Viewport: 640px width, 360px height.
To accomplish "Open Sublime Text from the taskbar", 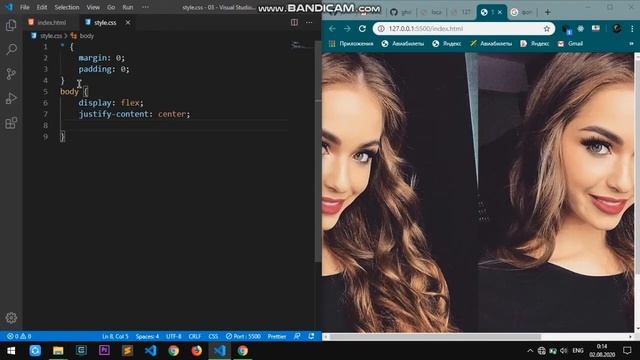I will pos(127,351).
